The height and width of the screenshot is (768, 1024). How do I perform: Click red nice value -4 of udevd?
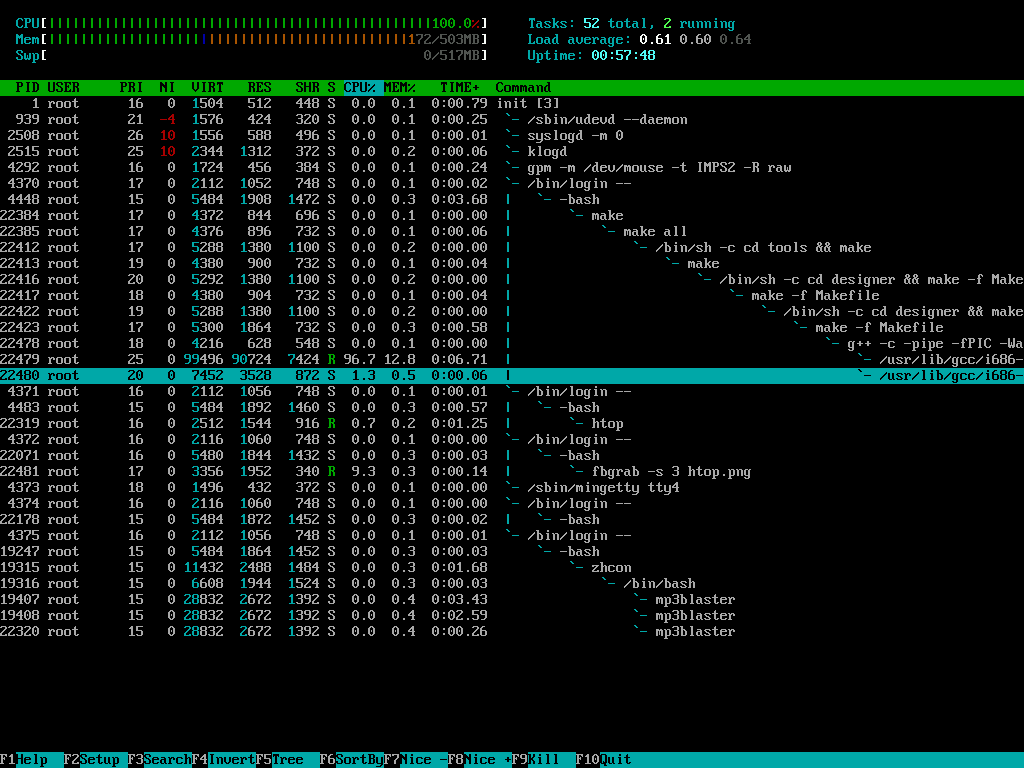(167, 120)
